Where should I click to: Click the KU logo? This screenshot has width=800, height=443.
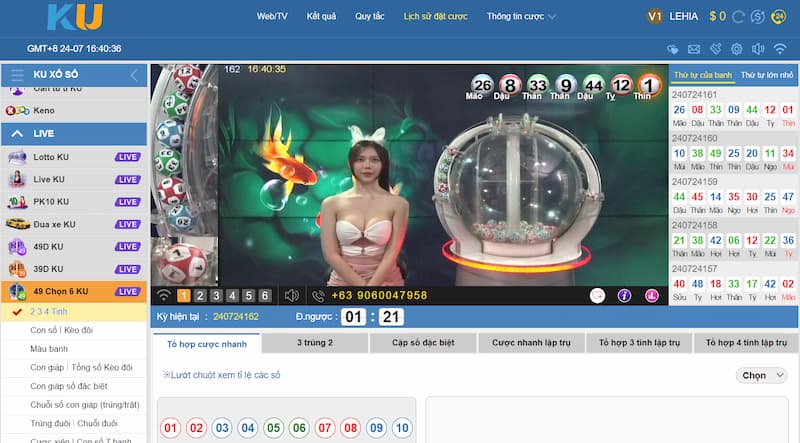click(75, 17)
